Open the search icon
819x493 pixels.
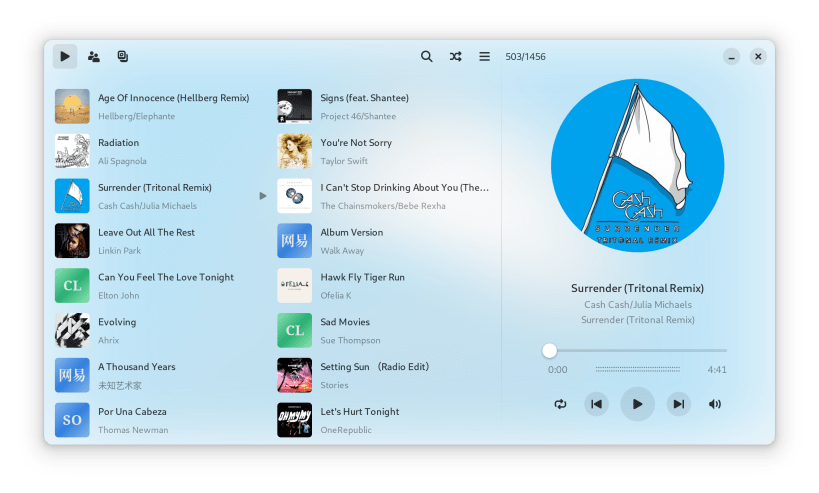427,56
